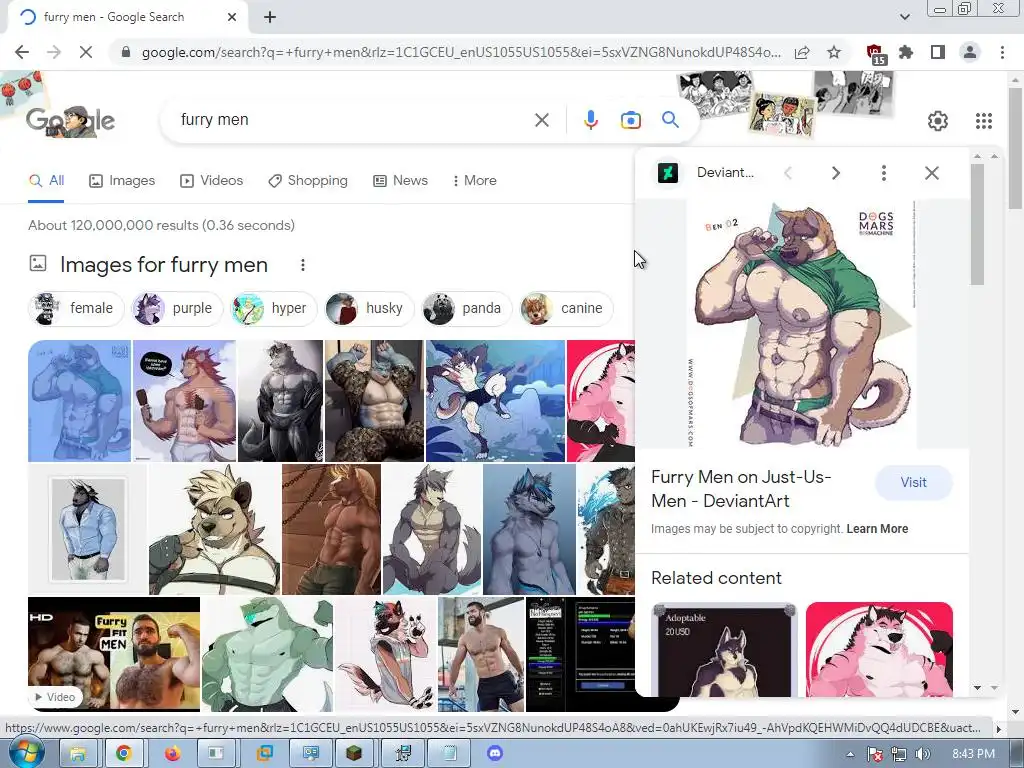The width and height of the screenshot is (1024, 768).
Task: Select the All search tab
Action: (x=46, y=181)
